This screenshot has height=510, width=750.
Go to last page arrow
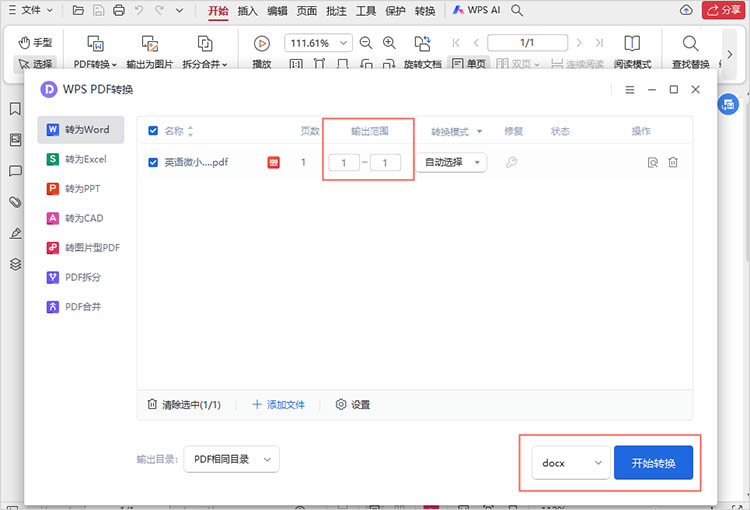[x=599, y=43]
